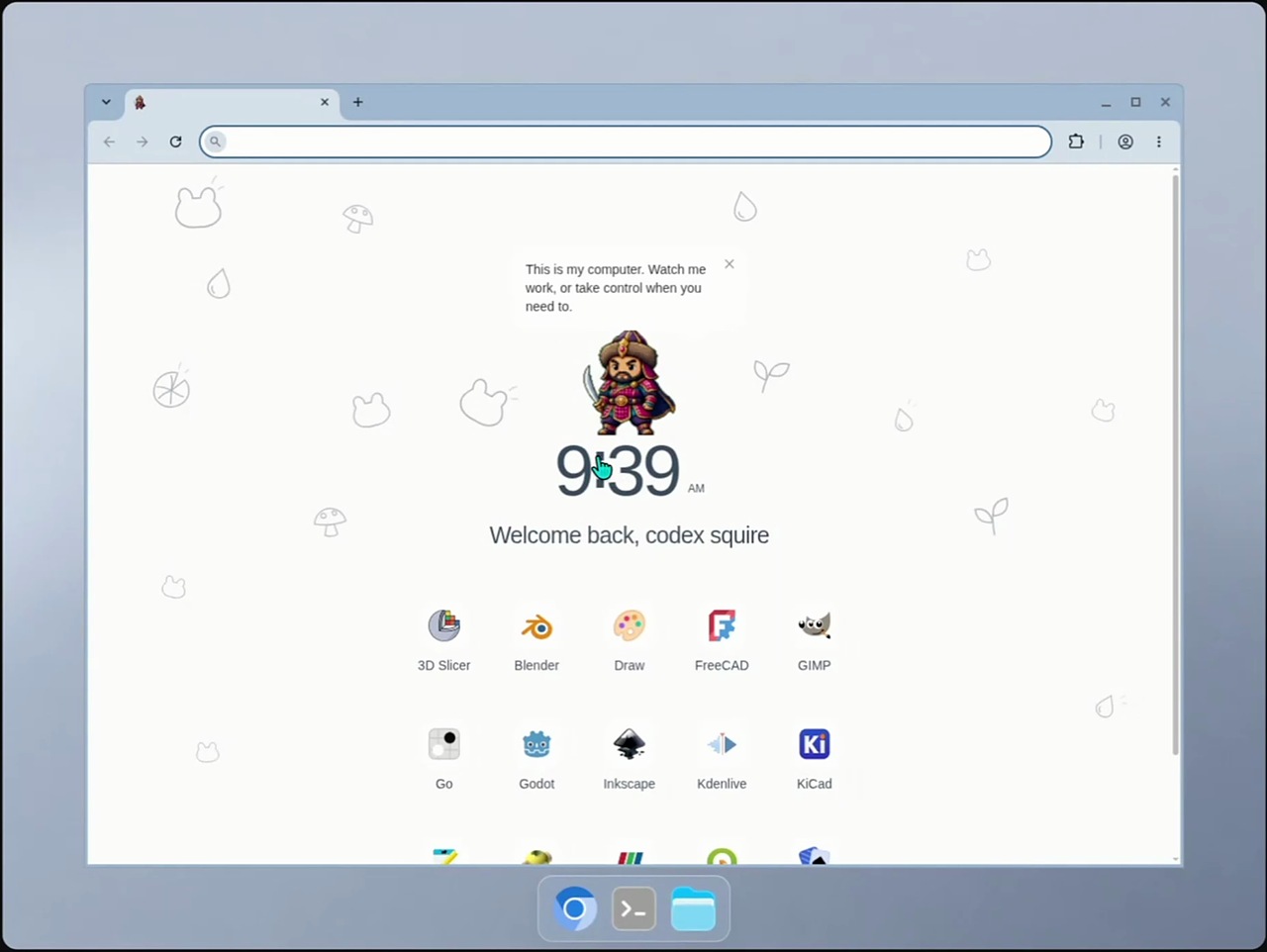Open the browser profile icon
Screen dimensions: 1267x952
click(1125, 142)
